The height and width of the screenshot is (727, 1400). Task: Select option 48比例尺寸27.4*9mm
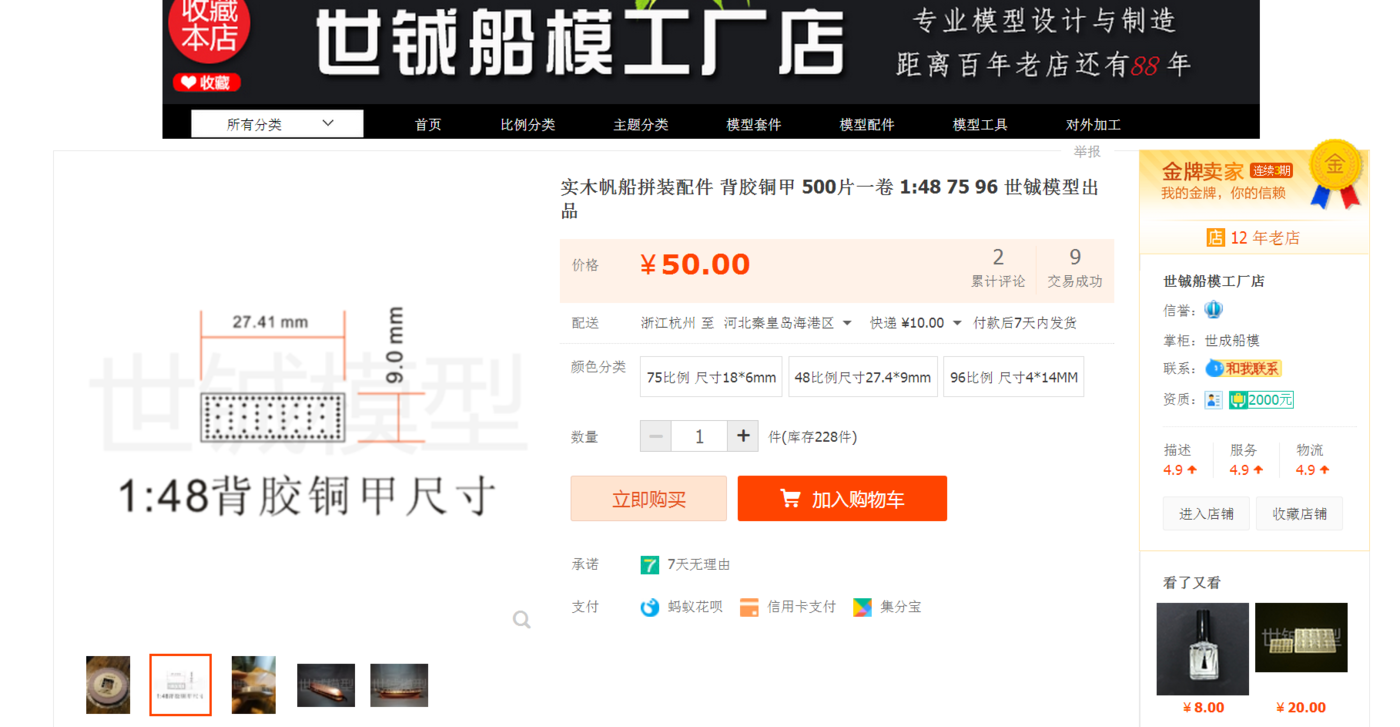pos(863,377)
